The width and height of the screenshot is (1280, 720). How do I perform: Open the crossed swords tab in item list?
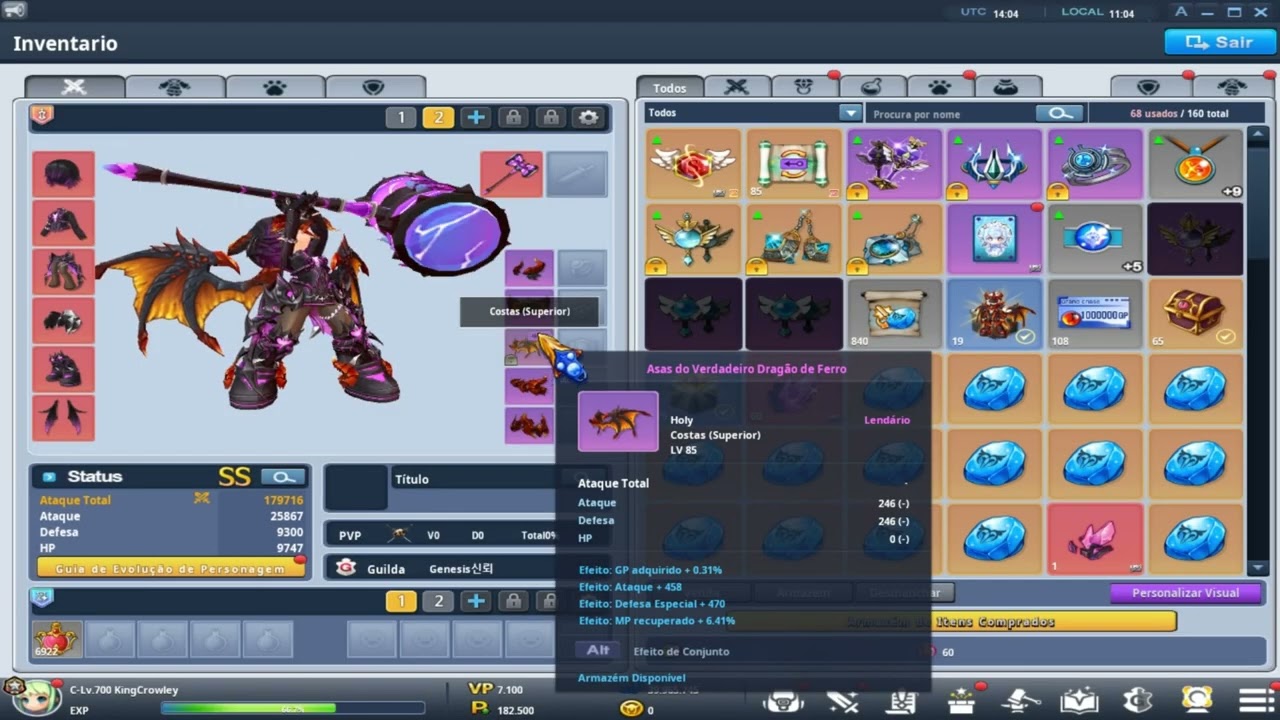(737, 87)
